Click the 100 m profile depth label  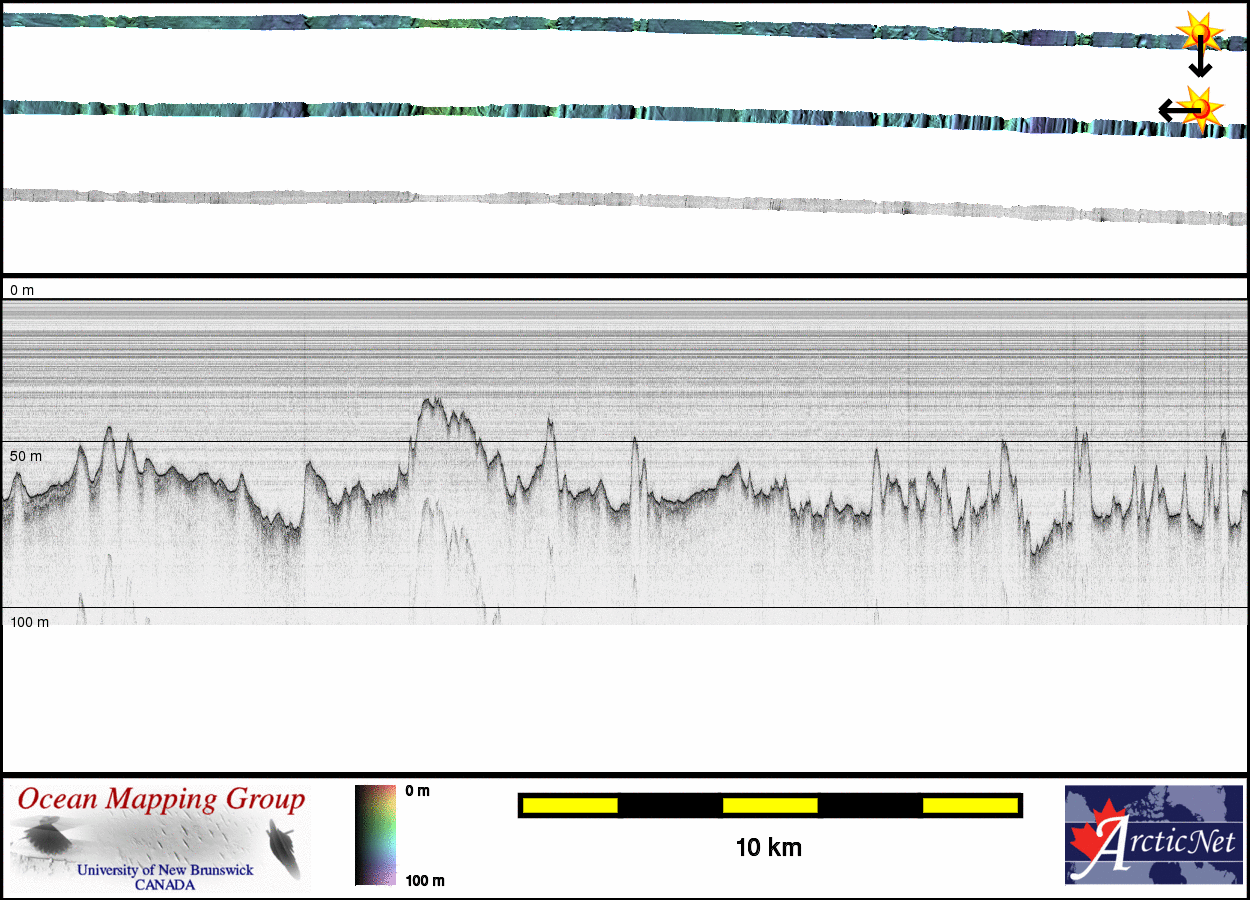pyautogui.click(x=30, y=622)
